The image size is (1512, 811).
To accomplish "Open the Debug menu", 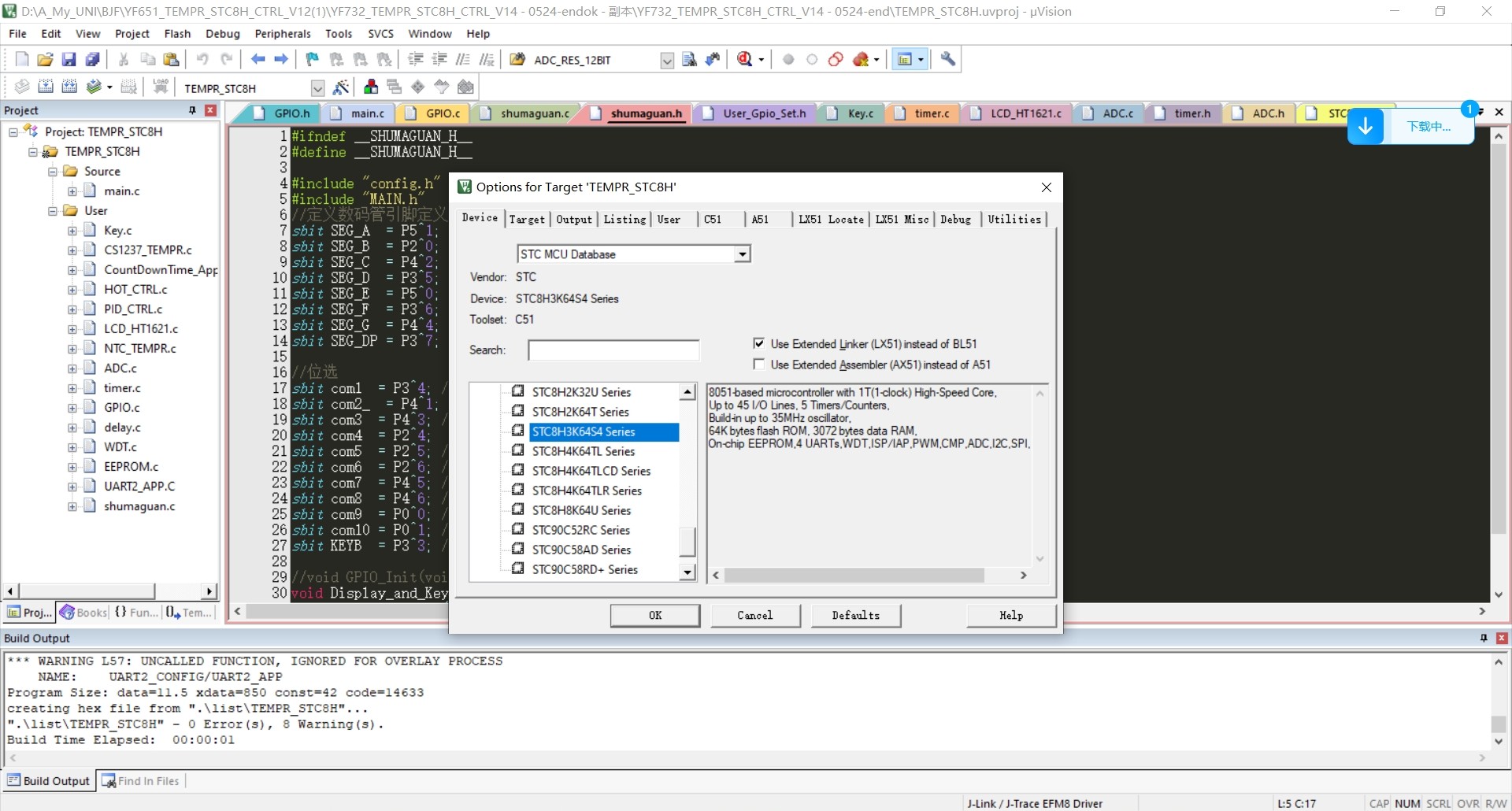I will coord(223,34).
